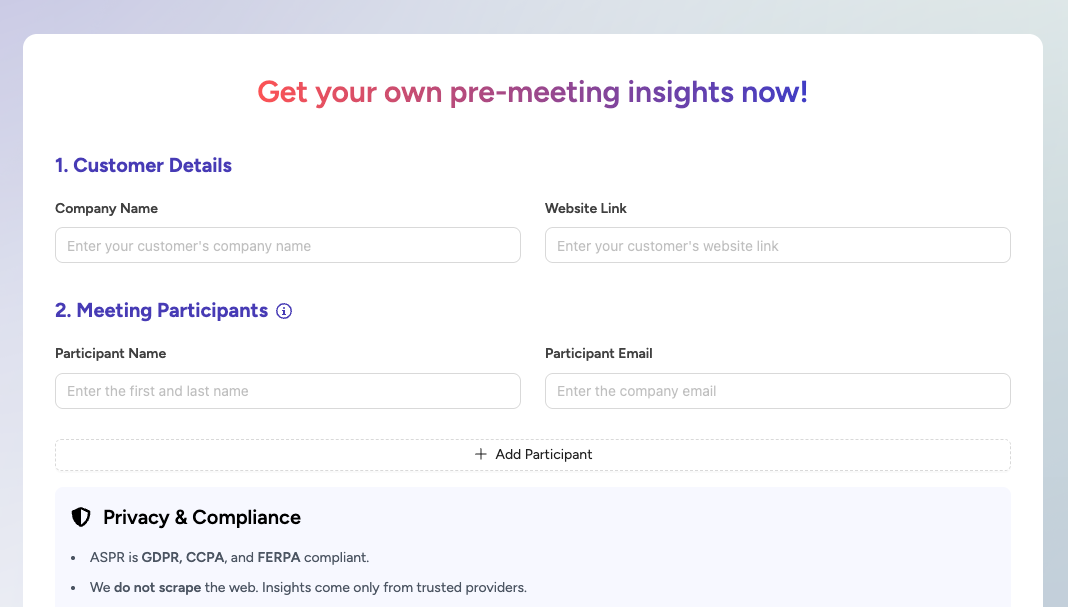Screen dimensions: 1068x607
Task: Click the bold 'FERPA' compliance word
Action: (x=279, y=558)
